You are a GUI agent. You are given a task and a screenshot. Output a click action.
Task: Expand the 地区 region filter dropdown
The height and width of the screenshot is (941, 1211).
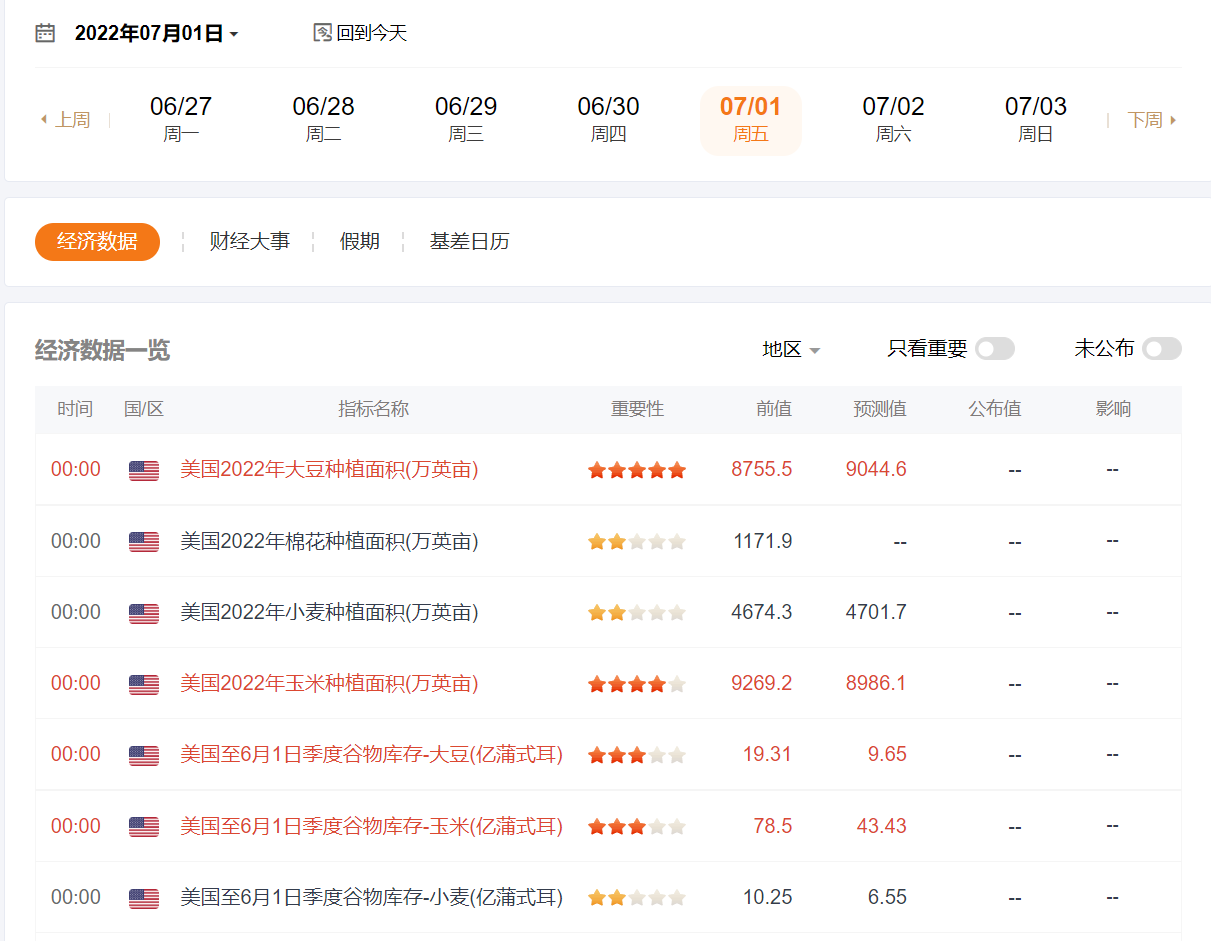[791, 349]
